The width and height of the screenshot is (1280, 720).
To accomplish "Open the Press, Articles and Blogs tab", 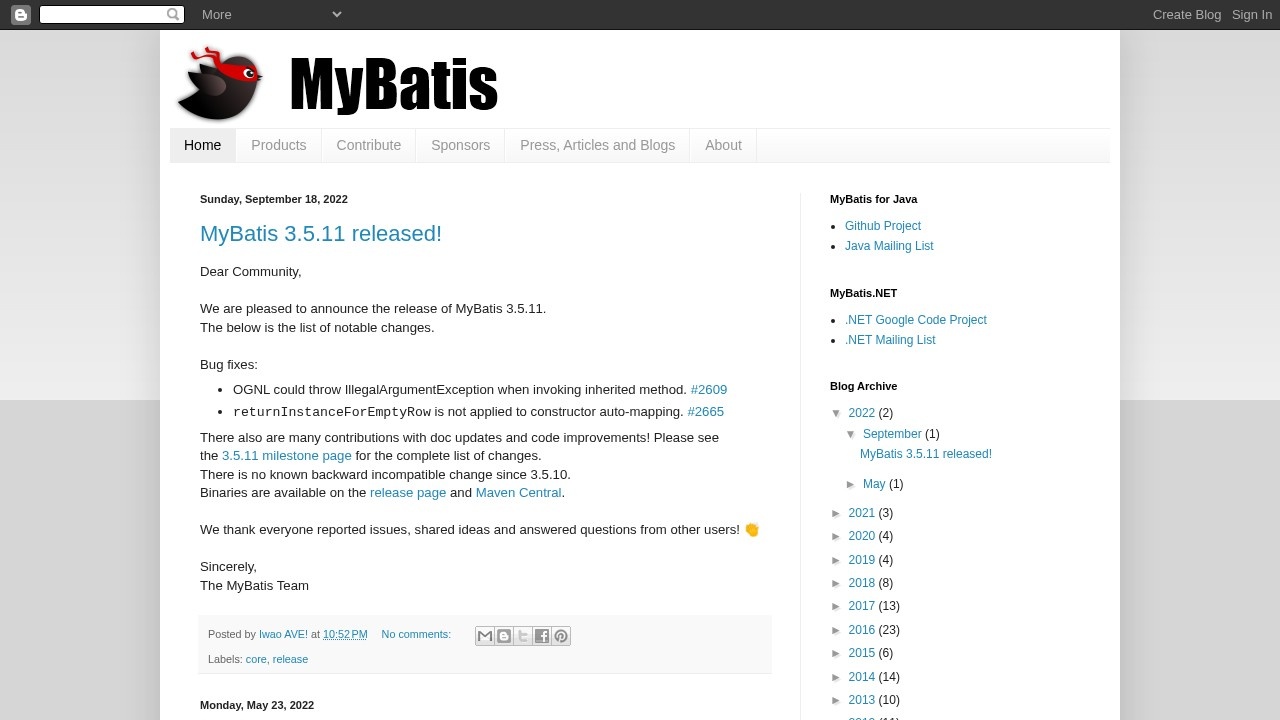I will tap(597, 145).
